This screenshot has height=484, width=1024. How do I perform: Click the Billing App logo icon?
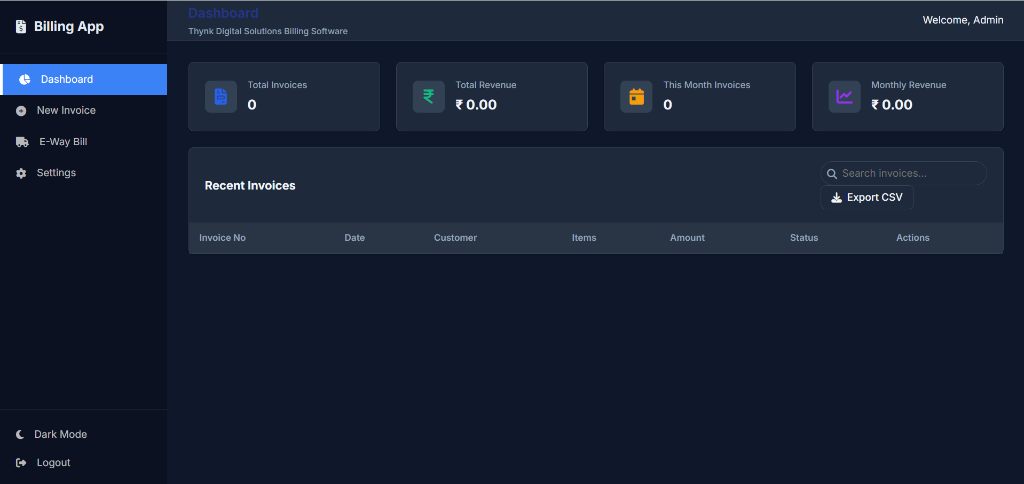click(x=22, y=27)
